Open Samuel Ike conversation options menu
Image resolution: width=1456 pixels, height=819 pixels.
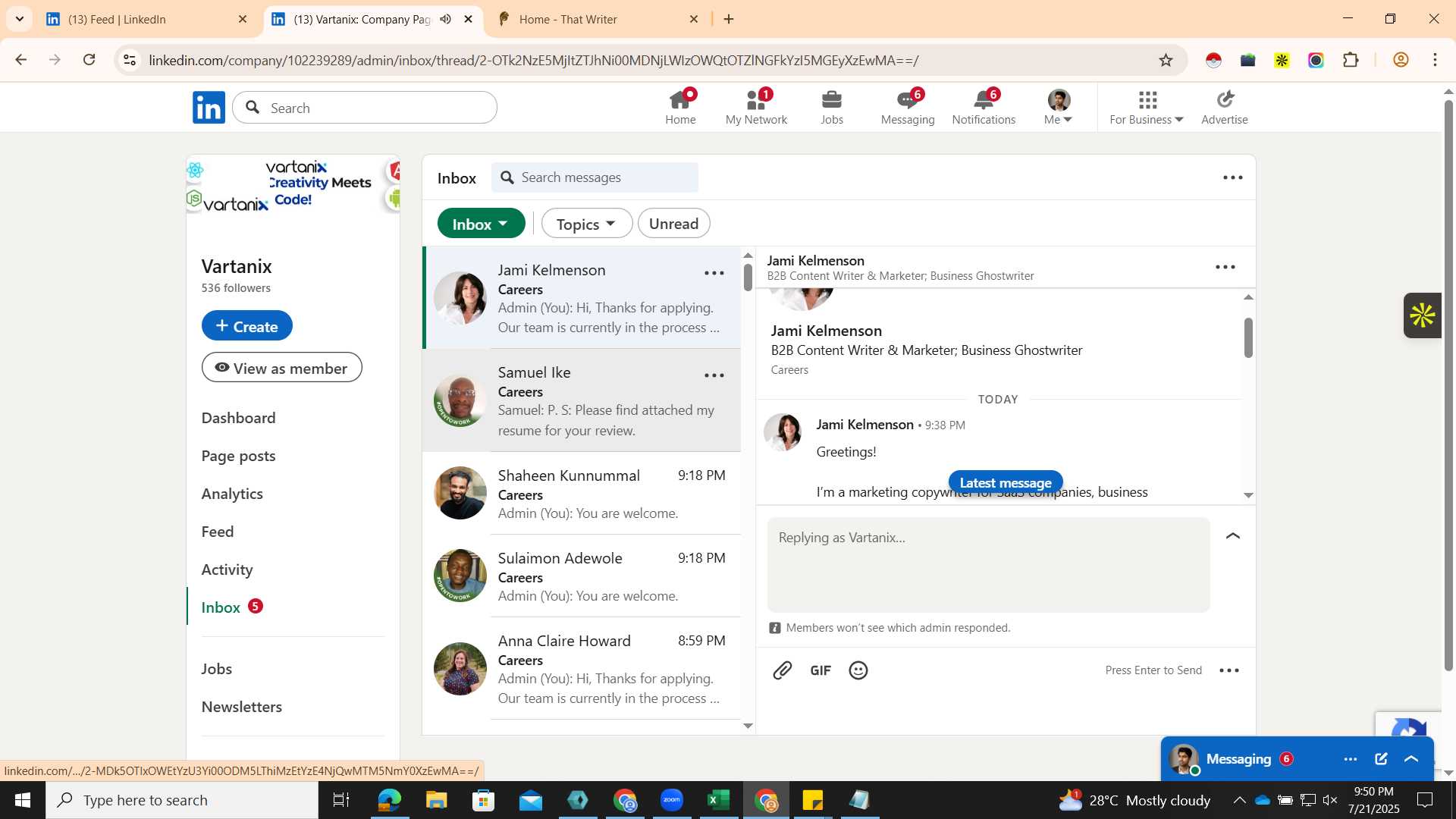pyautogui.click(x=714, y=375)
